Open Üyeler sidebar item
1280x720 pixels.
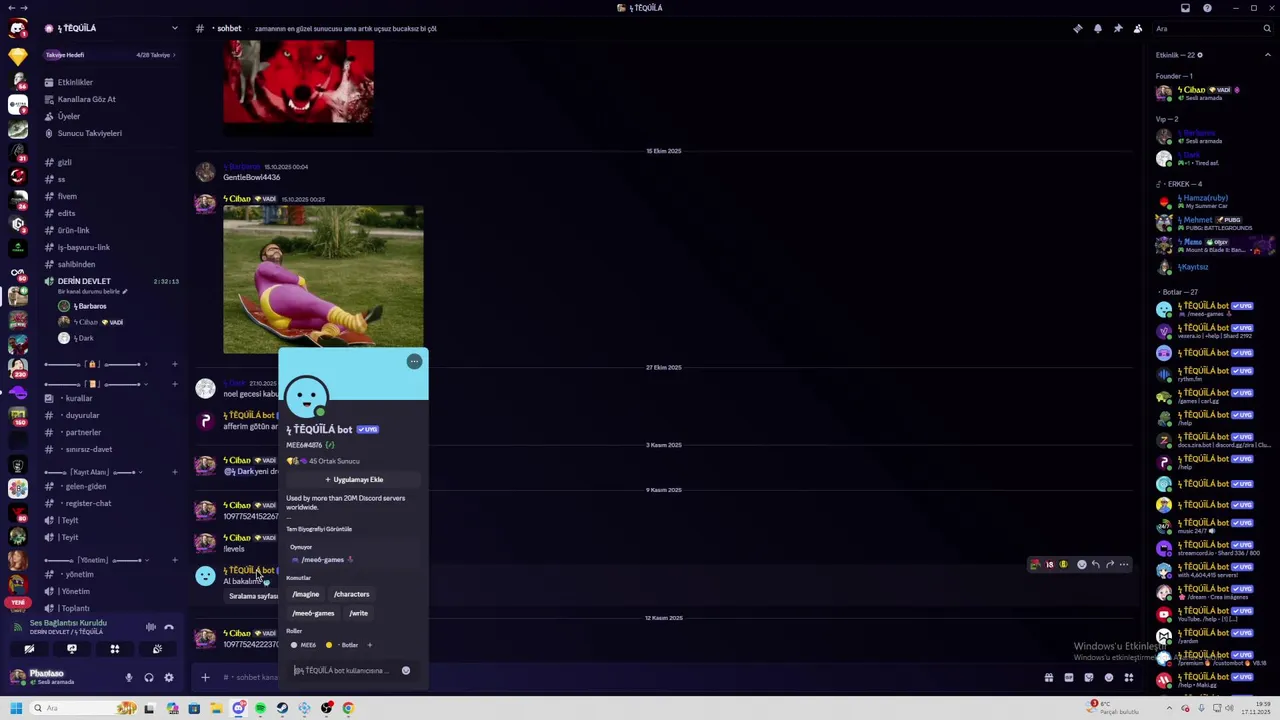click(x=110, y=116)
